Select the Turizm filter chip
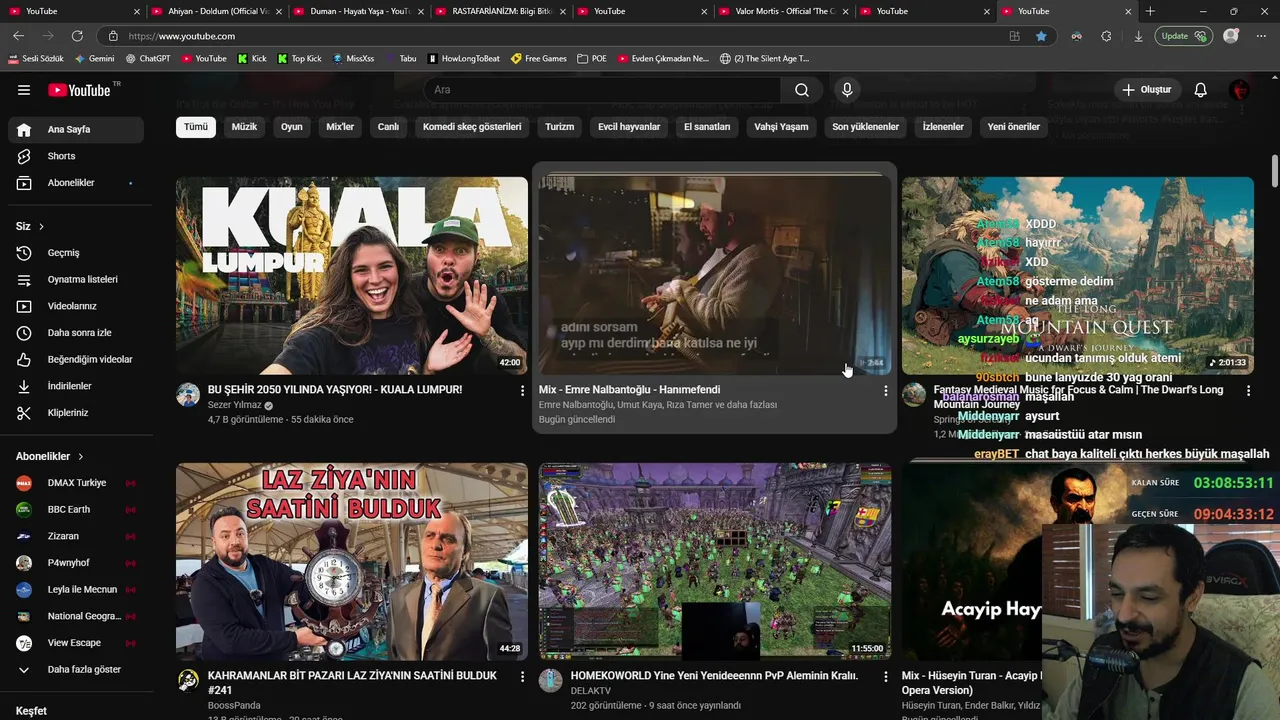Screen dimensions: 1280x720 [559, 127]
